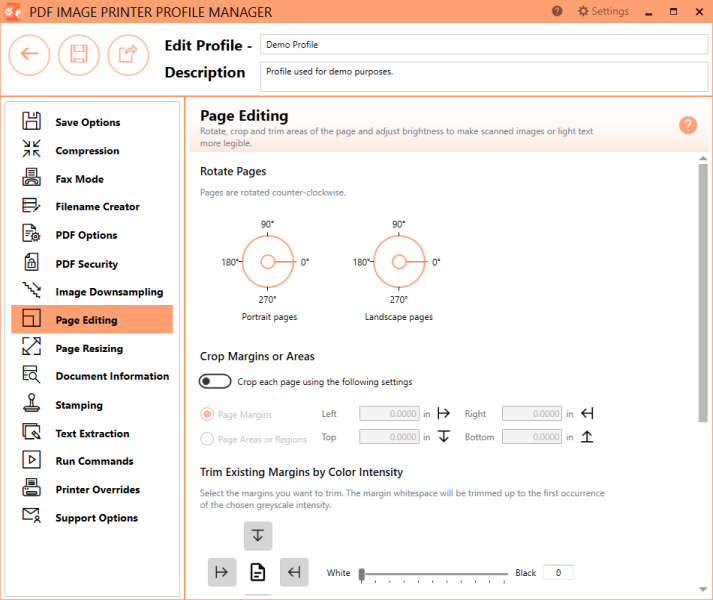
Task: Click the bottom margin arrow icon
Action: click(587, 436)
